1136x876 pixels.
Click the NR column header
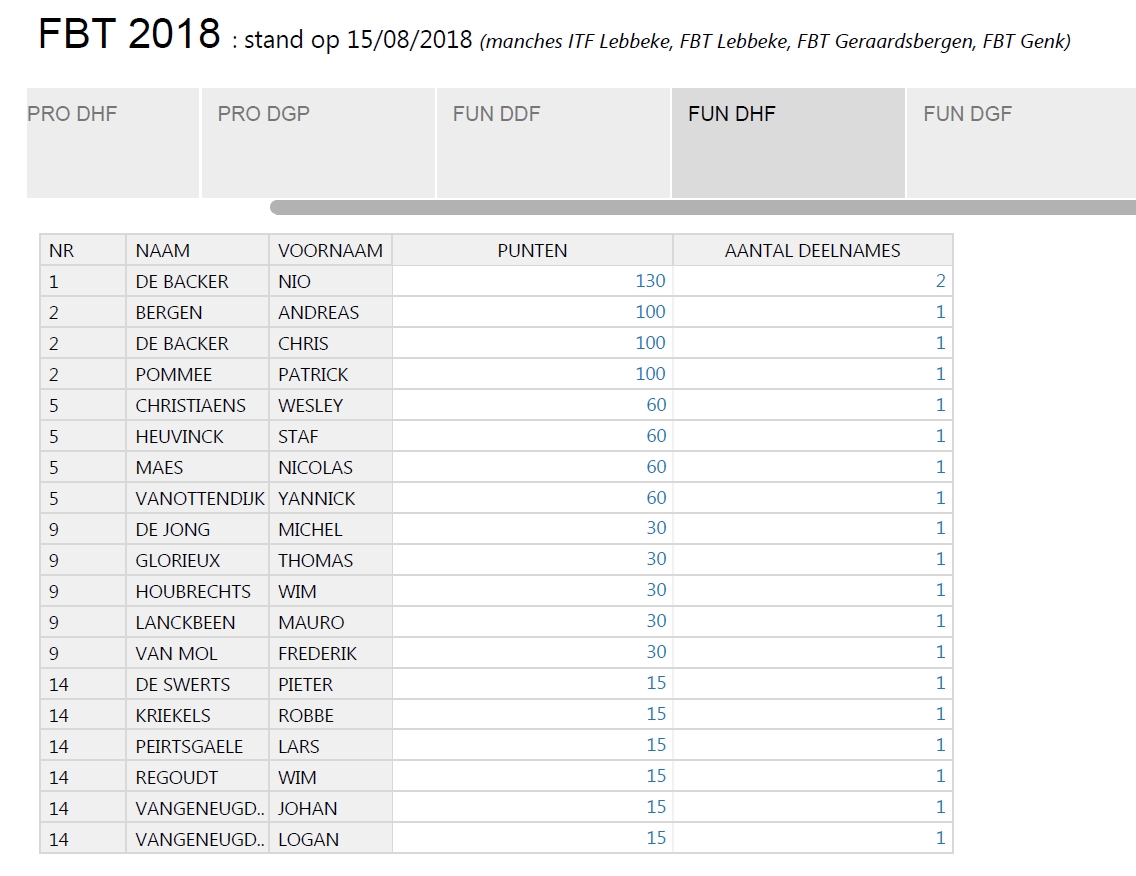point(83,250)
